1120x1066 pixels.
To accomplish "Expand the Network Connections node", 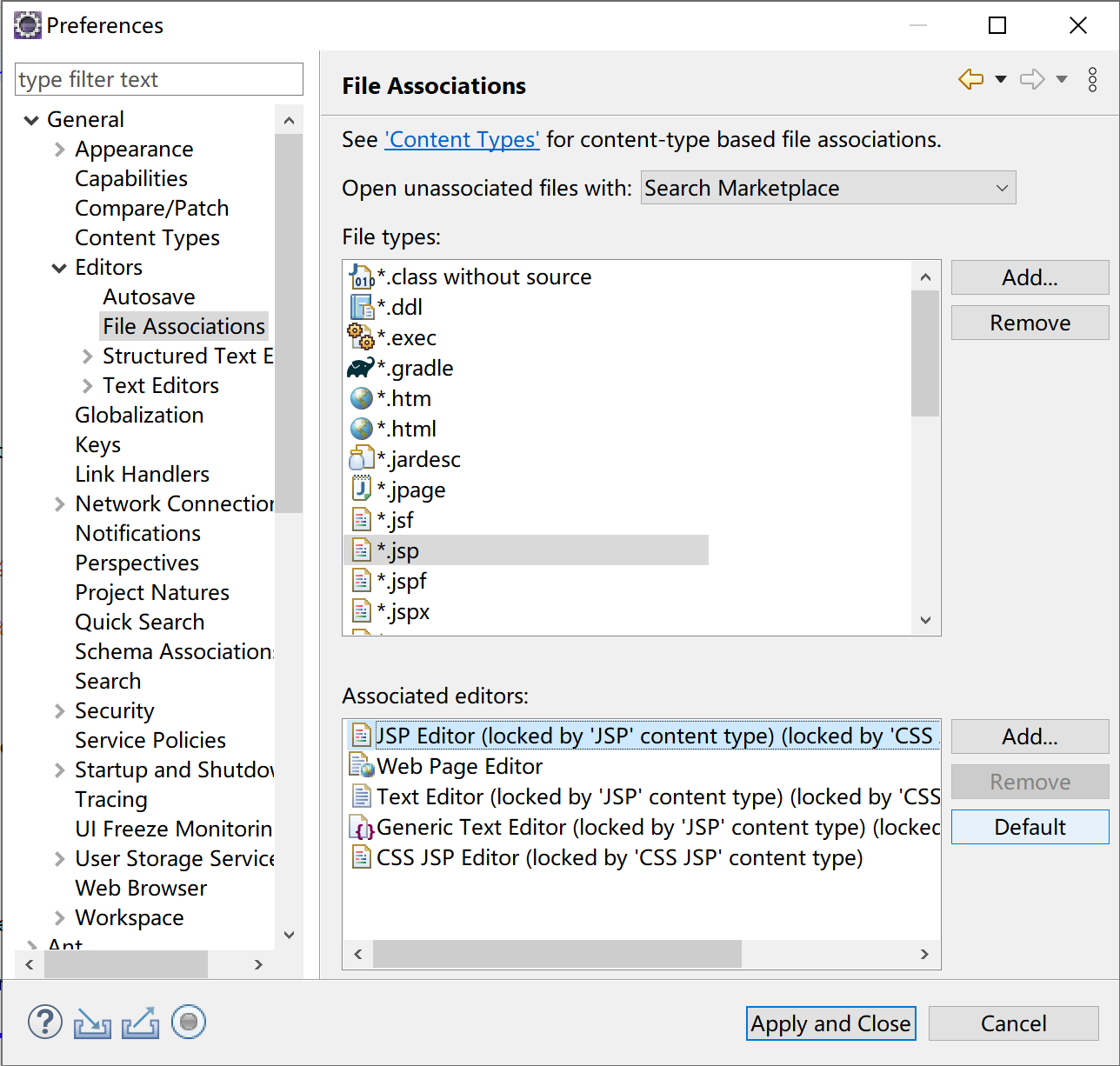I will 59,504.
